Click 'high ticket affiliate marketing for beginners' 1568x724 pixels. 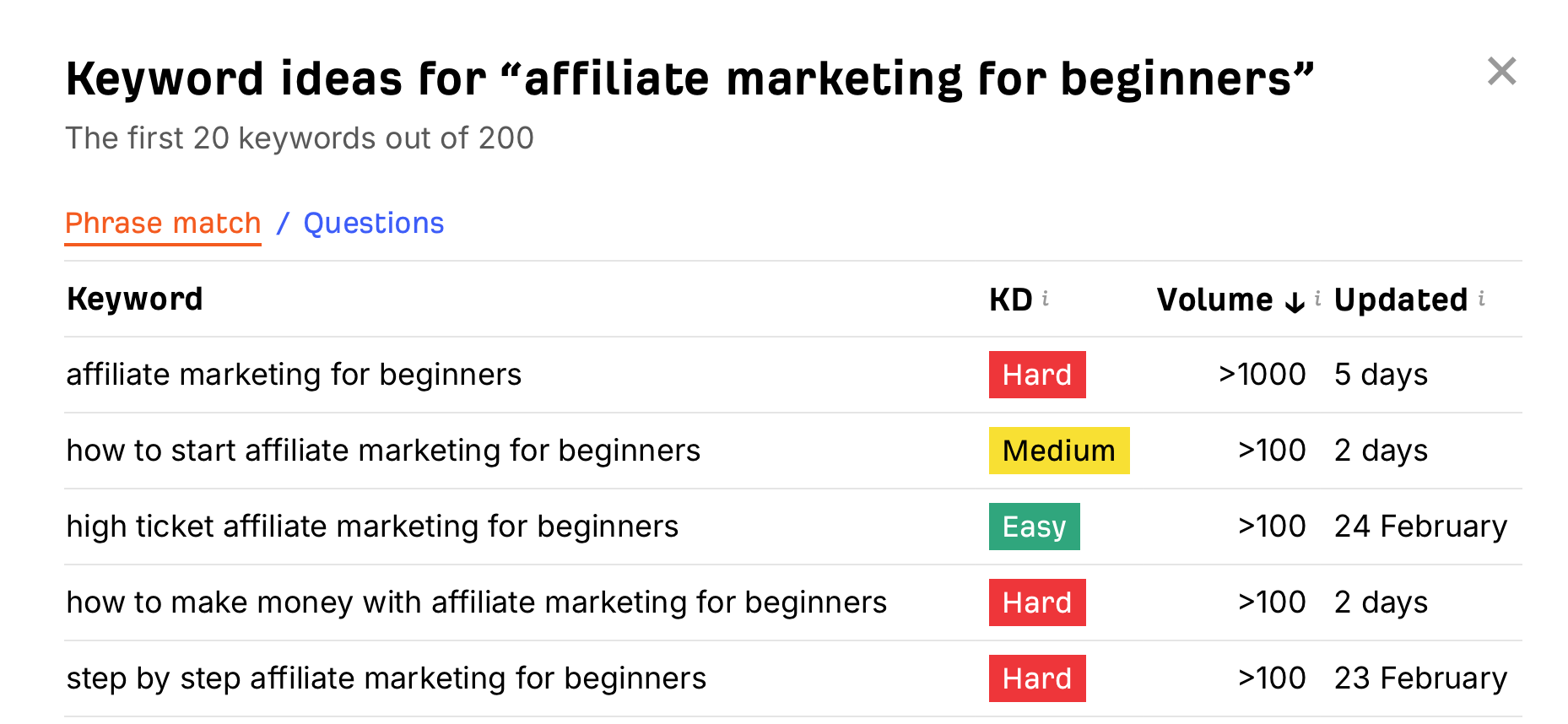372,526
